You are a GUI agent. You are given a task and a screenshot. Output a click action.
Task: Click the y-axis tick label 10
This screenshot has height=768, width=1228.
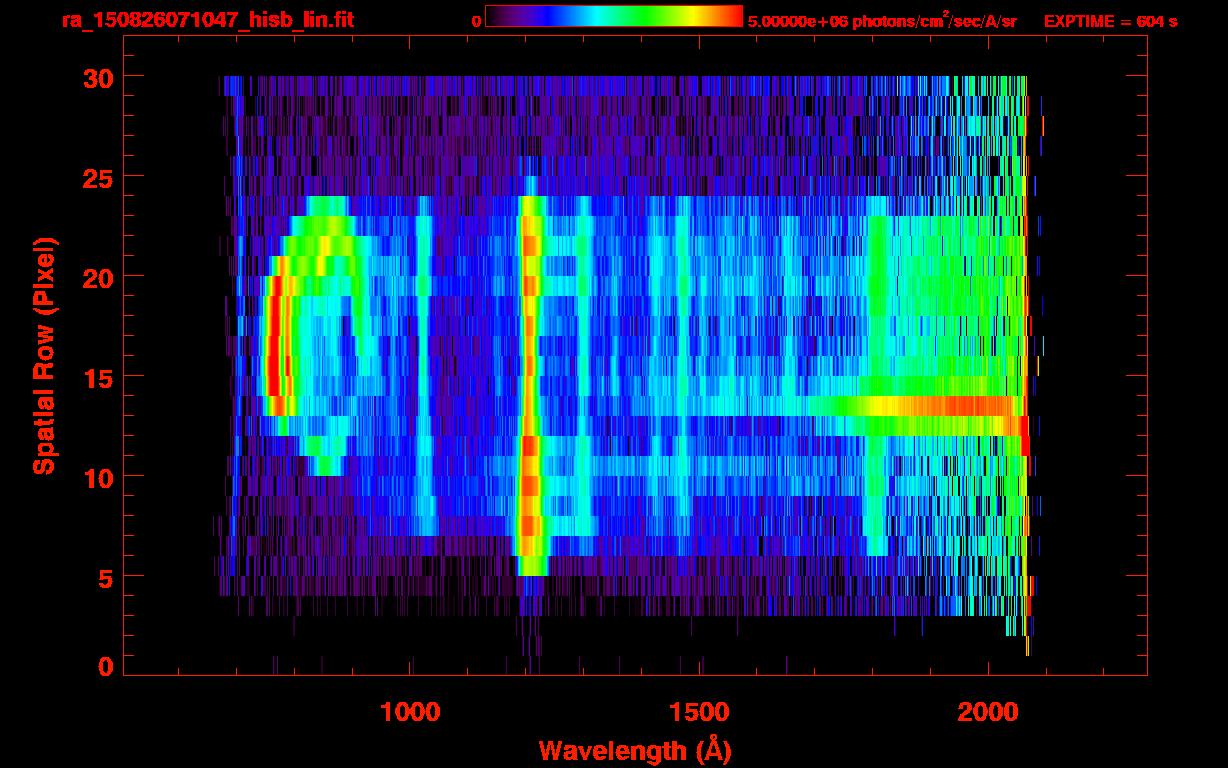[x=97, y=477]
